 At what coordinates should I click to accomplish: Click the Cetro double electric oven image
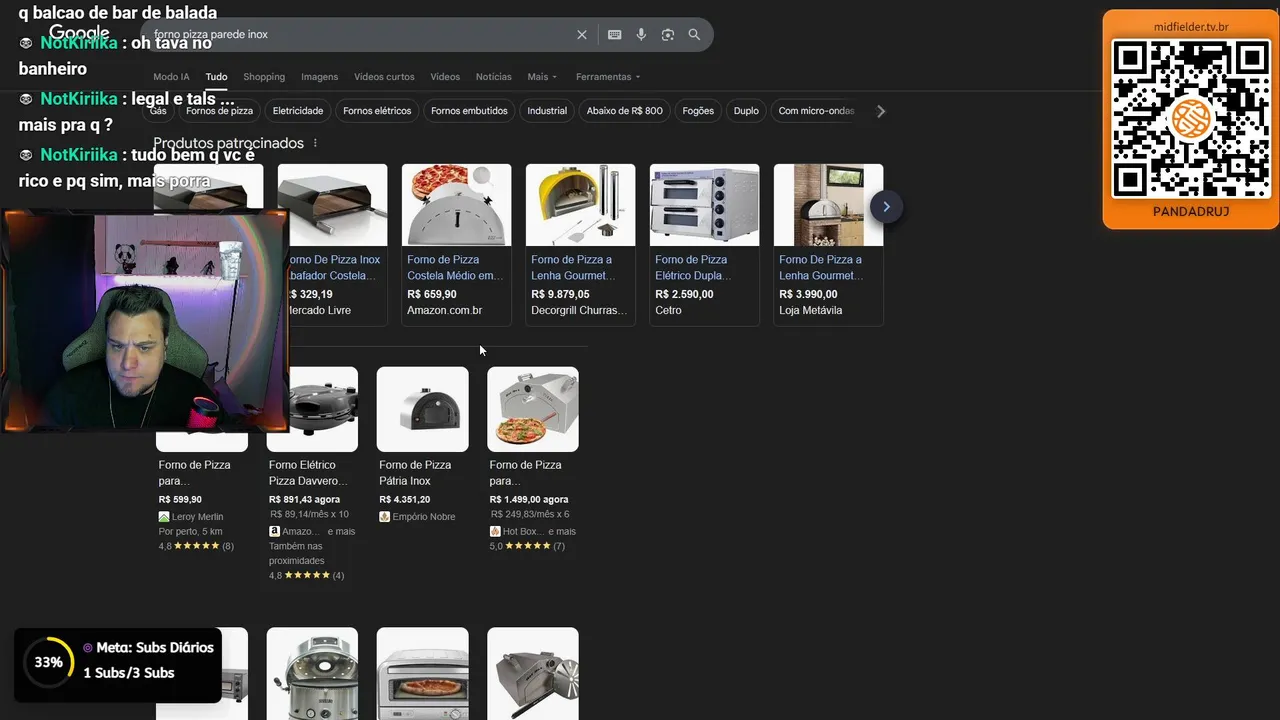(704, 205)
